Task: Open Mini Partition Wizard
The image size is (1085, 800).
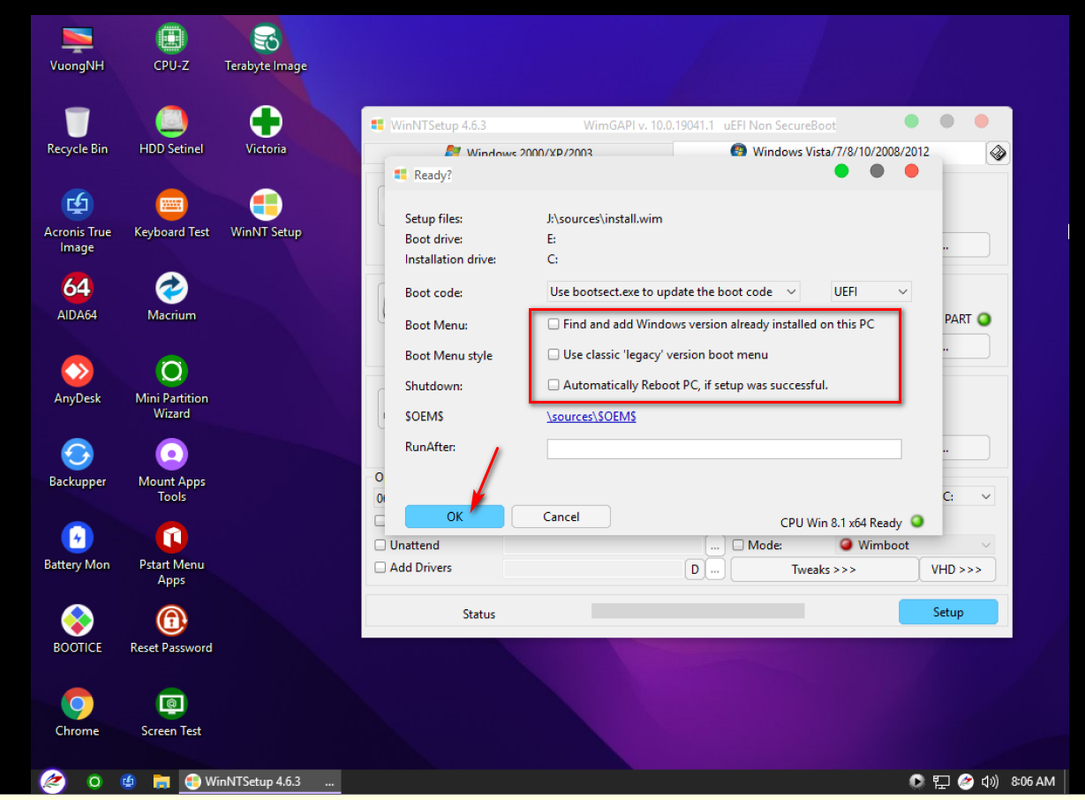Action: (x=171, y=387)
